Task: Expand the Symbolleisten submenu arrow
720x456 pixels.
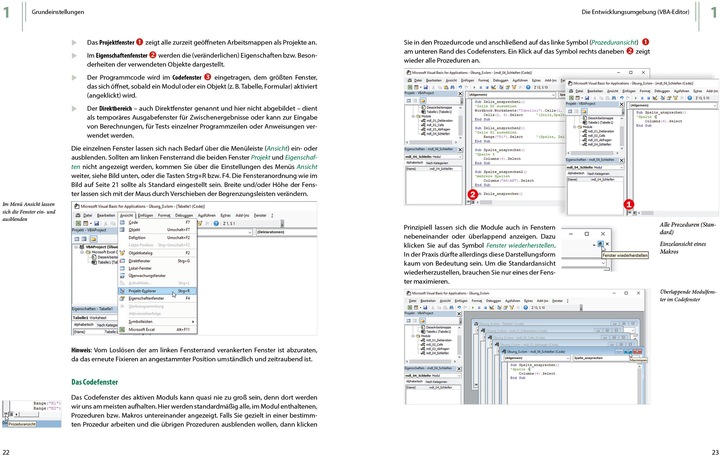Action: (x=193, y=321)
